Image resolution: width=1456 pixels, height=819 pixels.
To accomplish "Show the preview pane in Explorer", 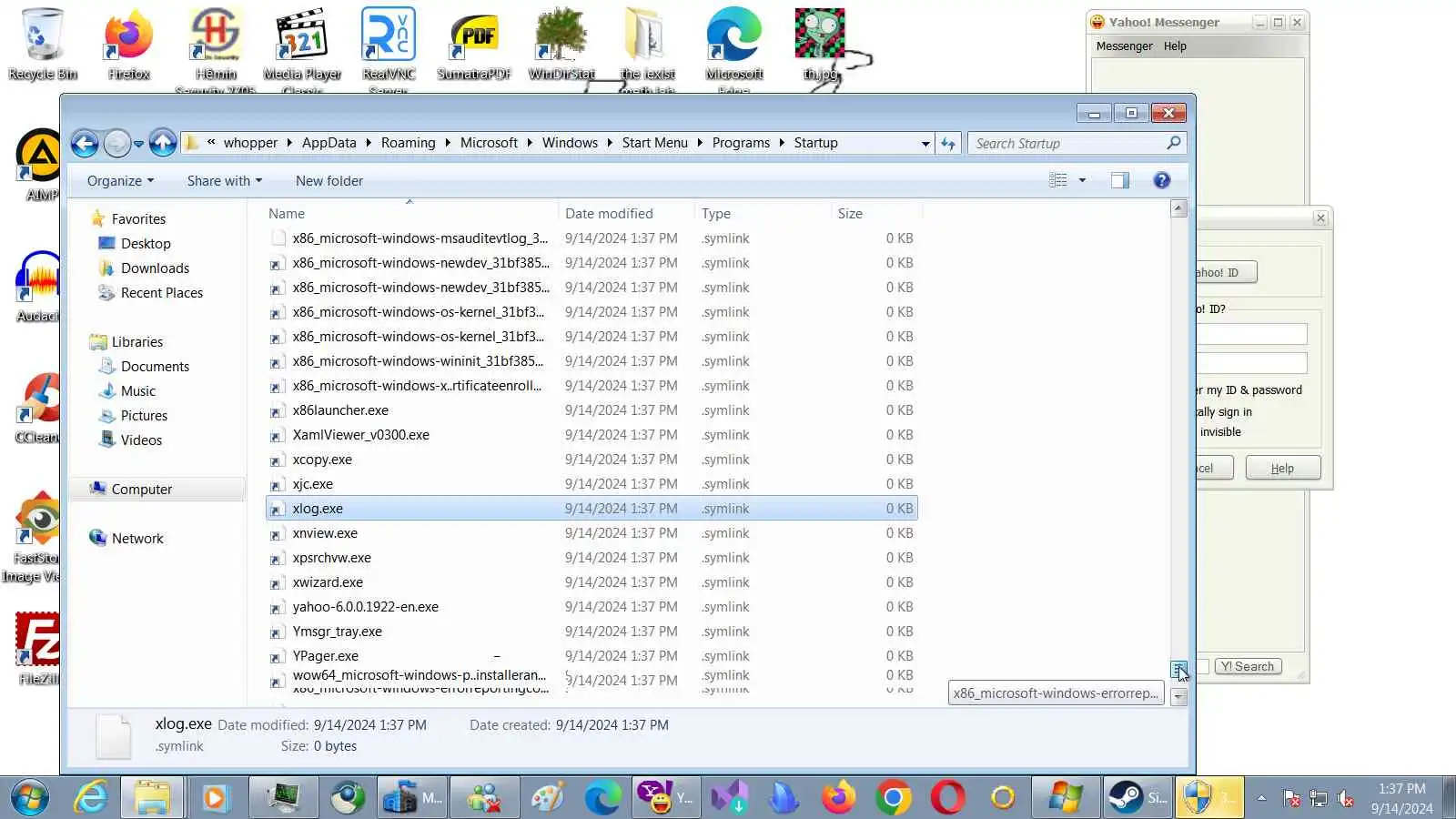I will tap(1119, 180).
